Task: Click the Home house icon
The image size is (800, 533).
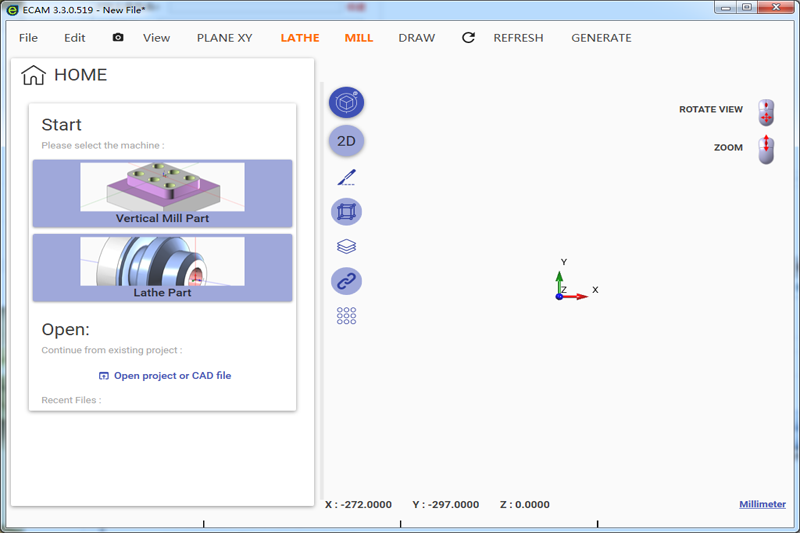Action: [x=34, y=75]
